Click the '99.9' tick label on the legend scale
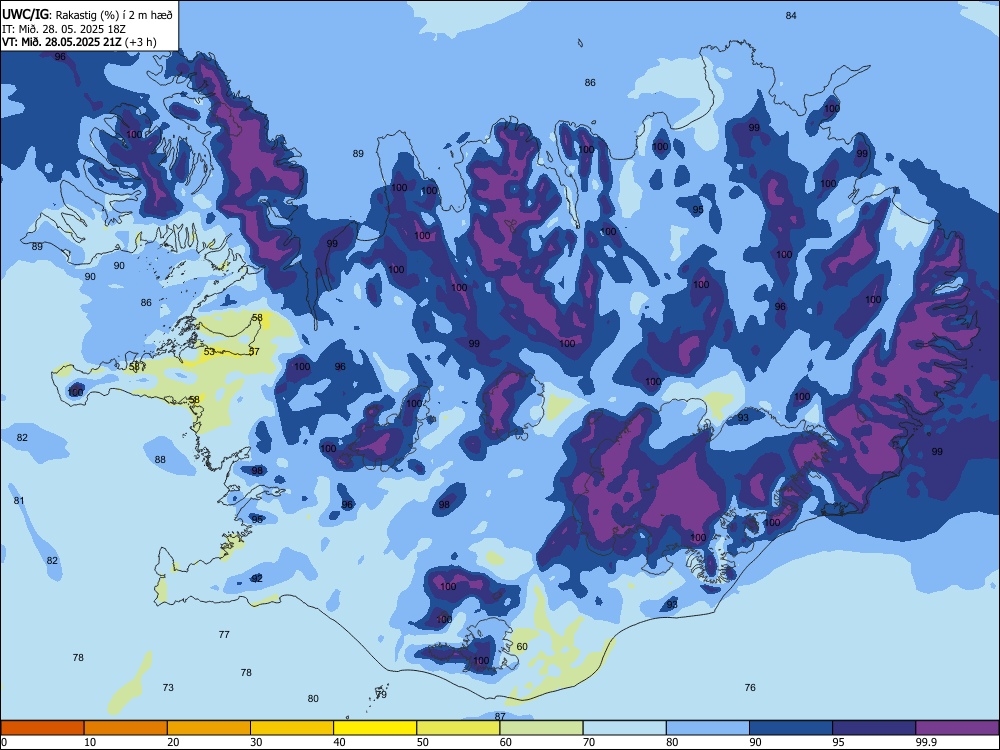1000x750 pixels. [925, 742]
